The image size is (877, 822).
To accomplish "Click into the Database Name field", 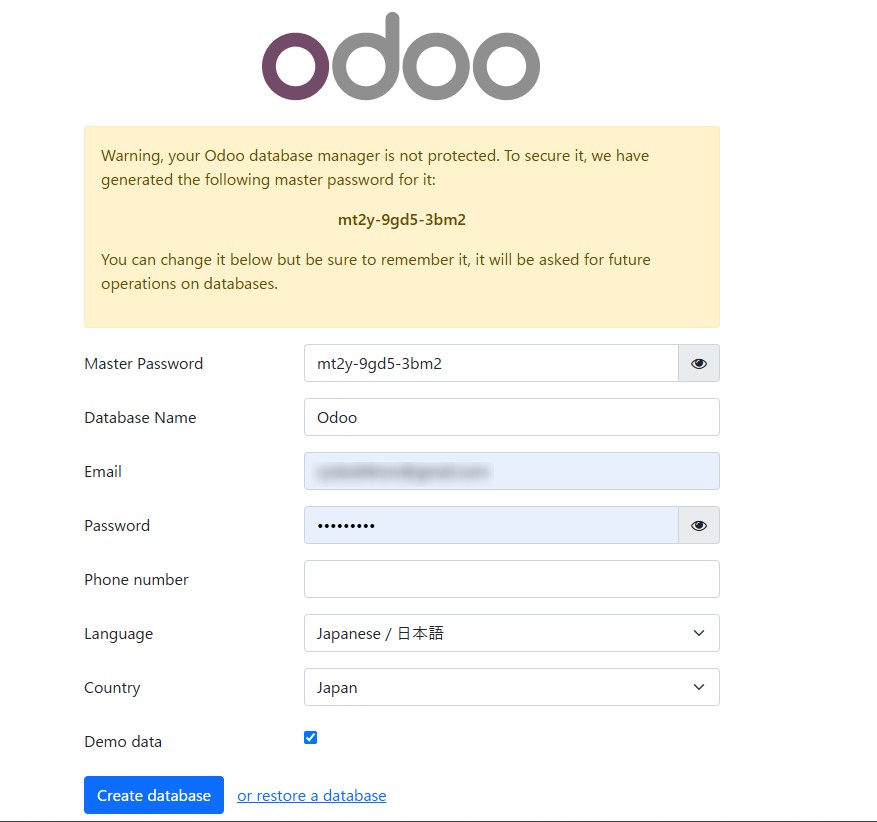I will pos(512,417).
